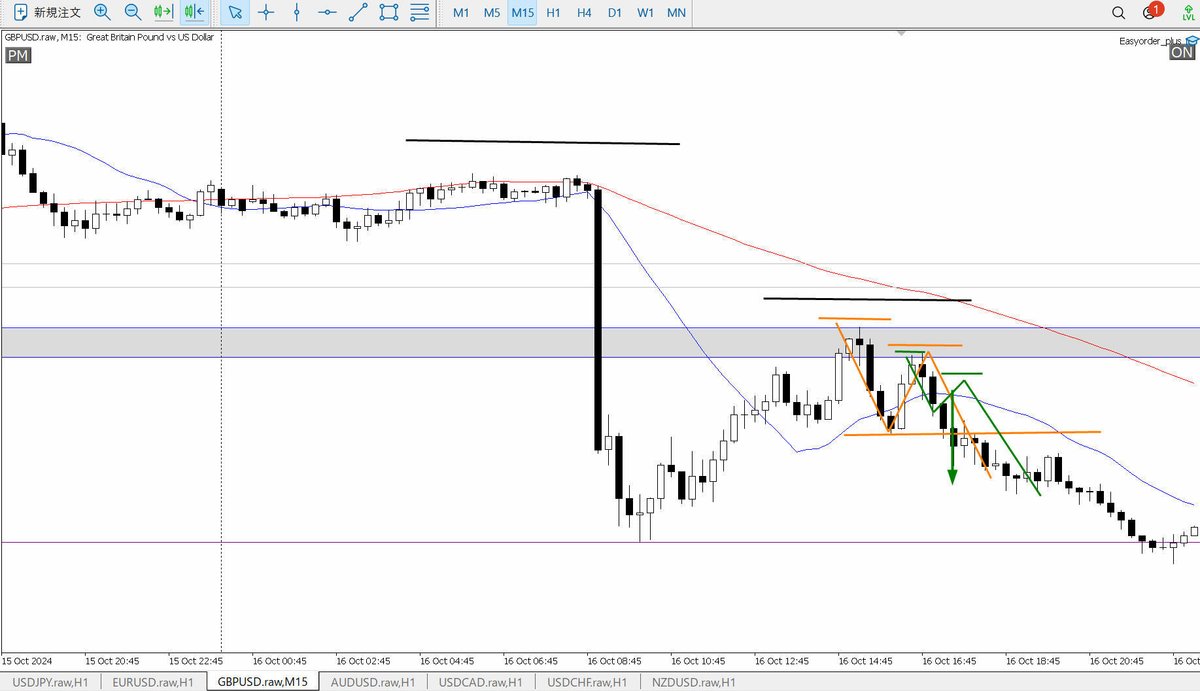Open the search magnifier icon

click(x=1119, y=12)
